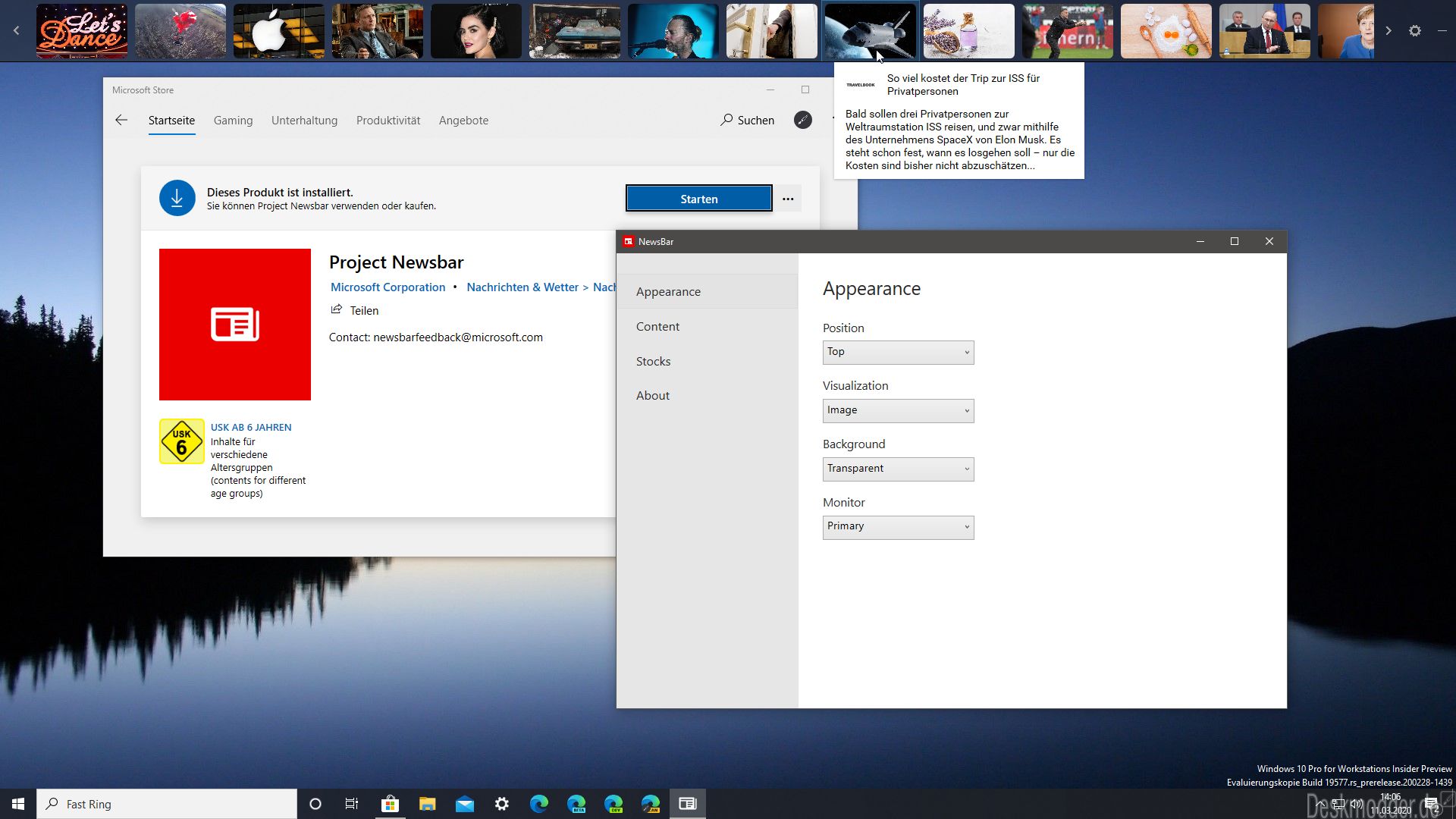Open the Background dropdown set to Transparent
Screen dimensions: 1456x819
[x=898, y=469]
